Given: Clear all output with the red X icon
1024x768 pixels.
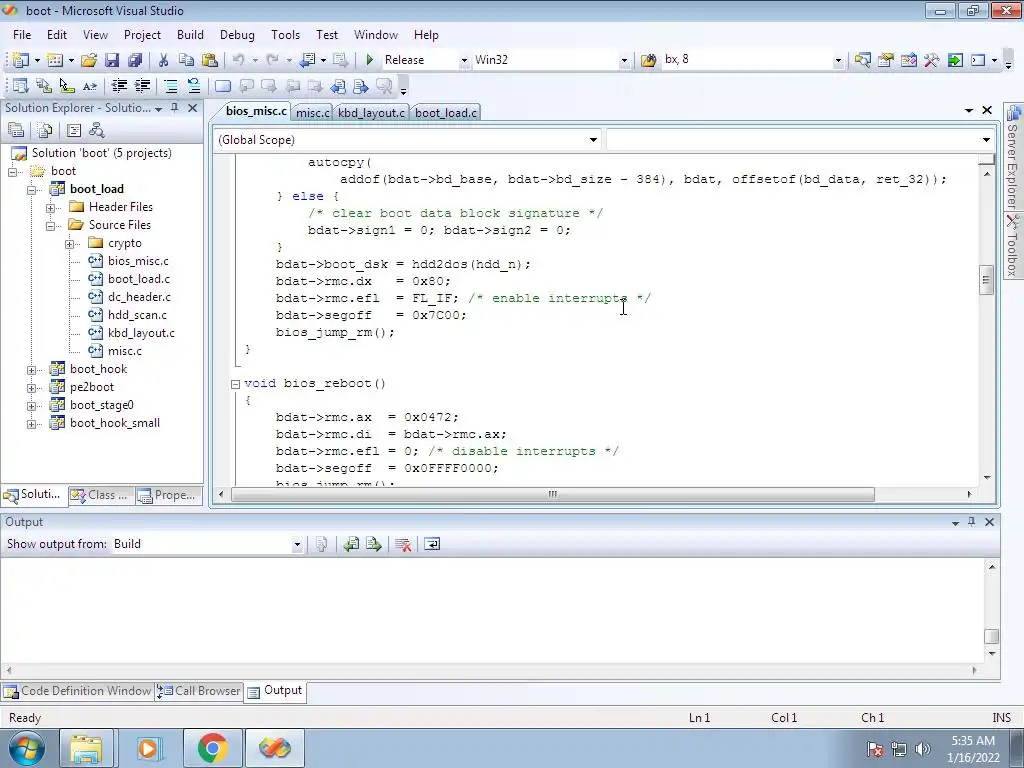Looking at the screenshot, I should click(403, 544).
